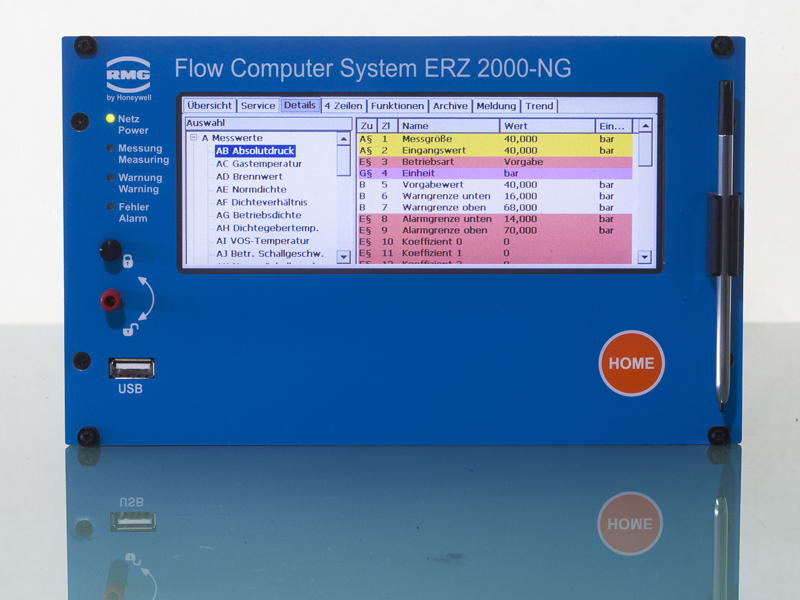Click the Zu column header
The image size is (800, 600).
click(366, 126)
